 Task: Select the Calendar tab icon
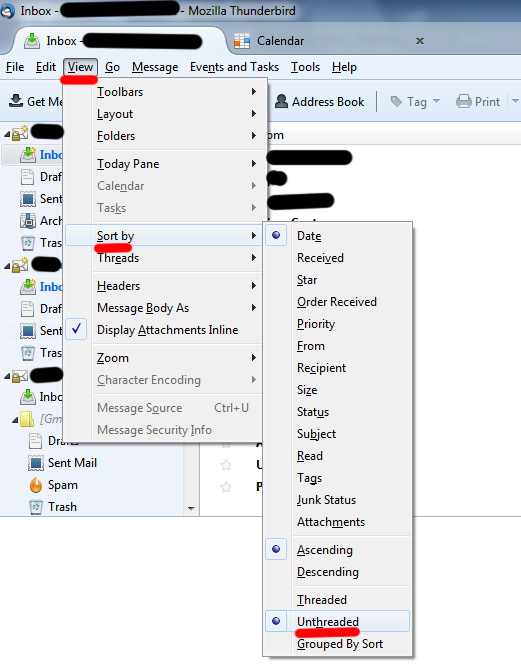(x=242, y=41)
